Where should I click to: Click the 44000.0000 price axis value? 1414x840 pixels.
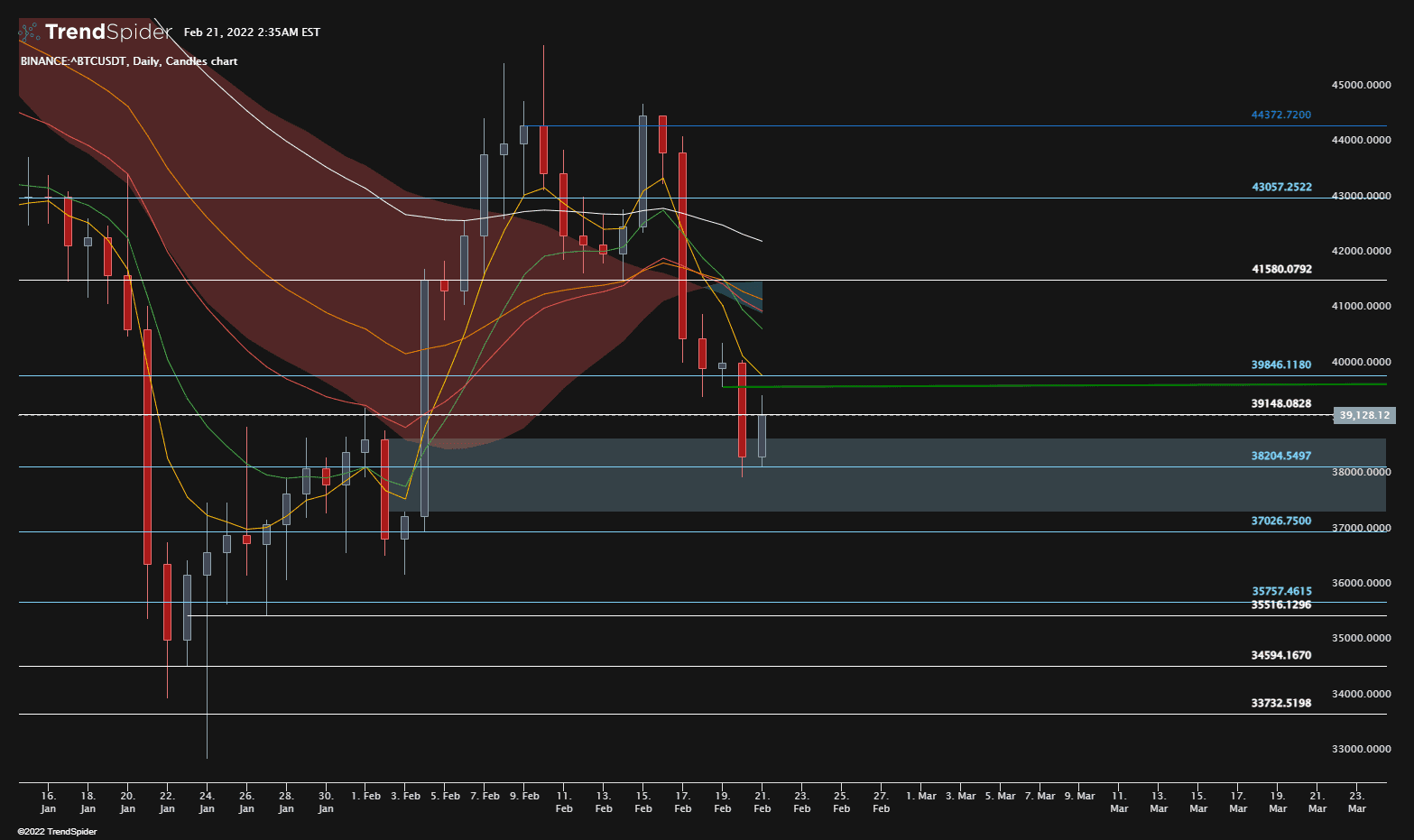(x=1362, y=139)
